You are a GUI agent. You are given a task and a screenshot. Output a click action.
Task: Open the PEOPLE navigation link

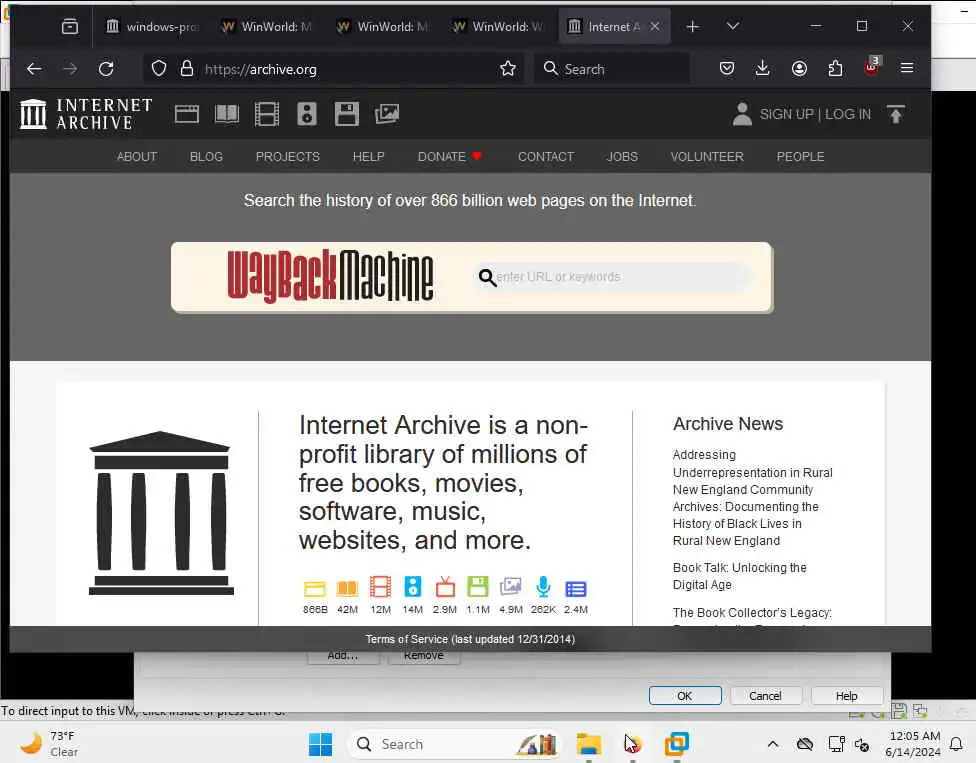point(800,157)
